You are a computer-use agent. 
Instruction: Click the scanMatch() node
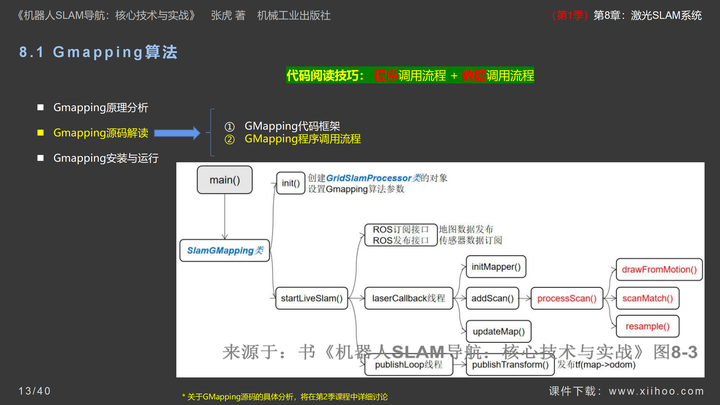[x=647, y=298]
